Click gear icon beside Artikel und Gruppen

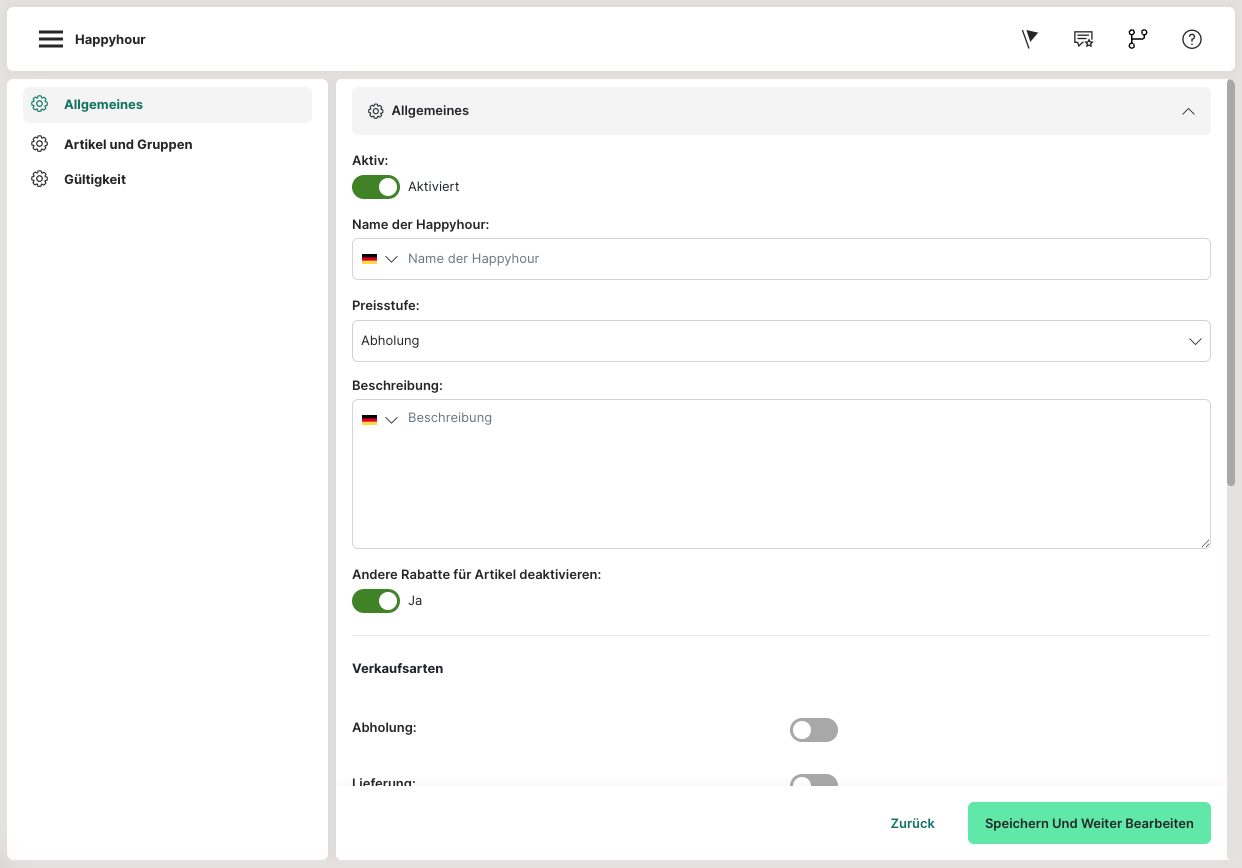(x=39, y=144)
